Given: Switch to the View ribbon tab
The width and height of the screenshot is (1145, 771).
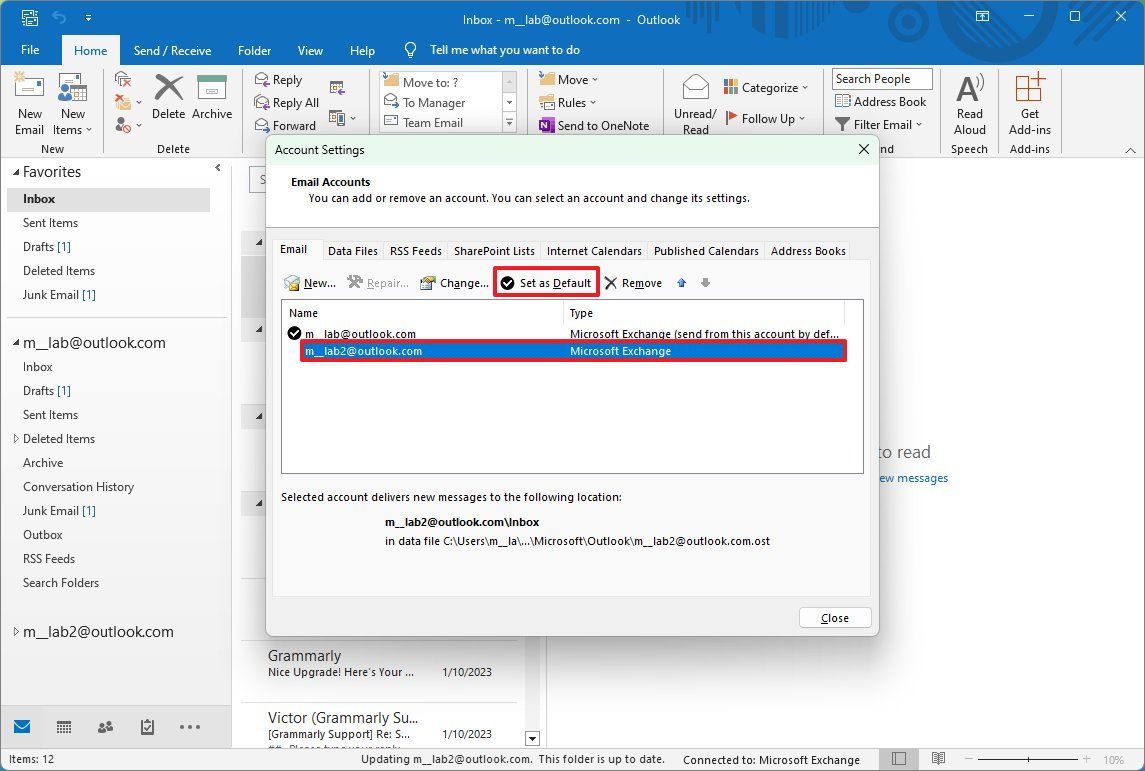Looking at the screenshot, I should tap(310, 50).
